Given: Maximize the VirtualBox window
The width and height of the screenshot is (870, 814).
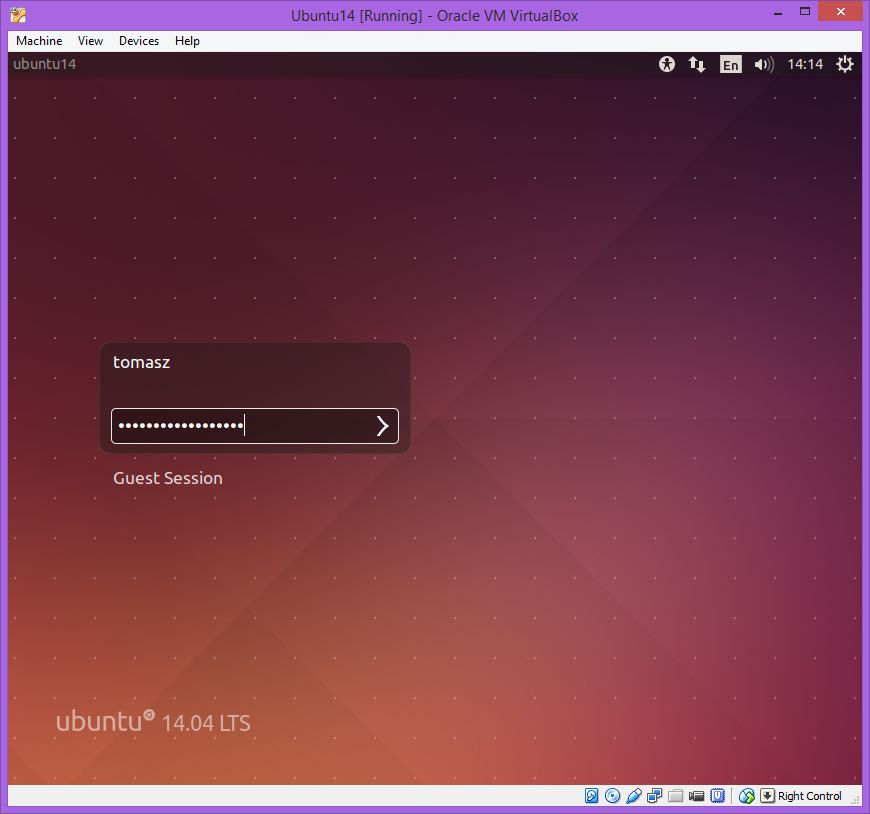Looking at the screenshot, I should (805, 12).
